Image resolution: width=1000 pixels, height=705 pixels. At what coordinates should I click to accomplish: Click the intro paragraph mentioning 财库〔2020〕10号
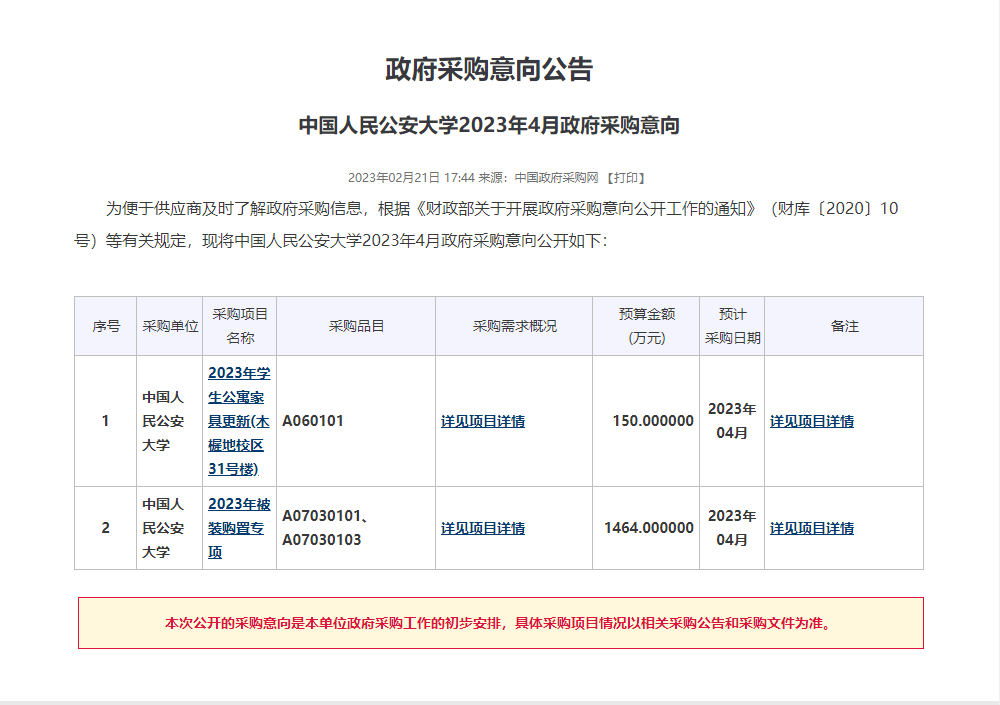486,225
